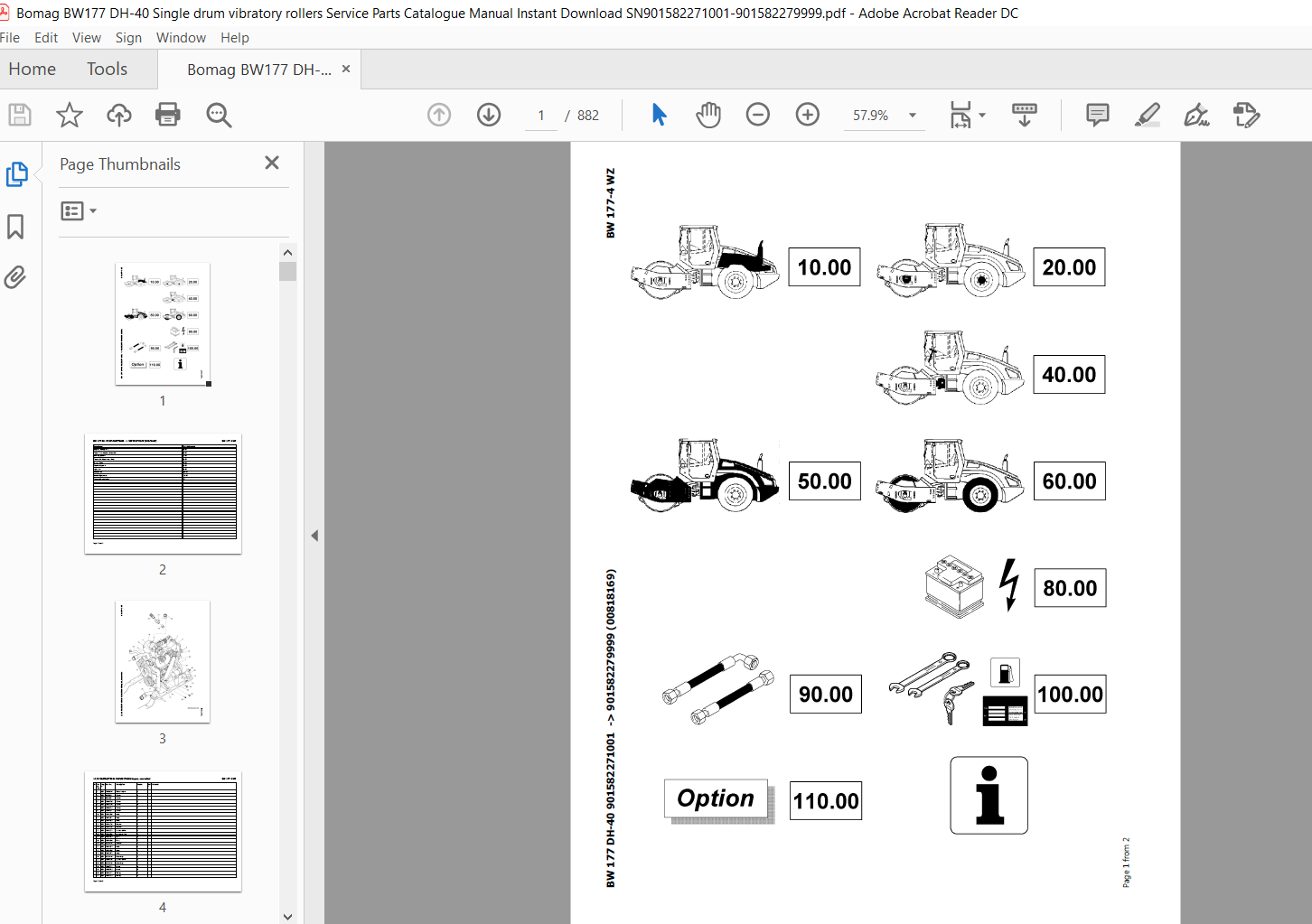Image resolution: width=1312 pixels, height=924 pixels.
Task: Open the Help menu
Action: tap(235, 38)
